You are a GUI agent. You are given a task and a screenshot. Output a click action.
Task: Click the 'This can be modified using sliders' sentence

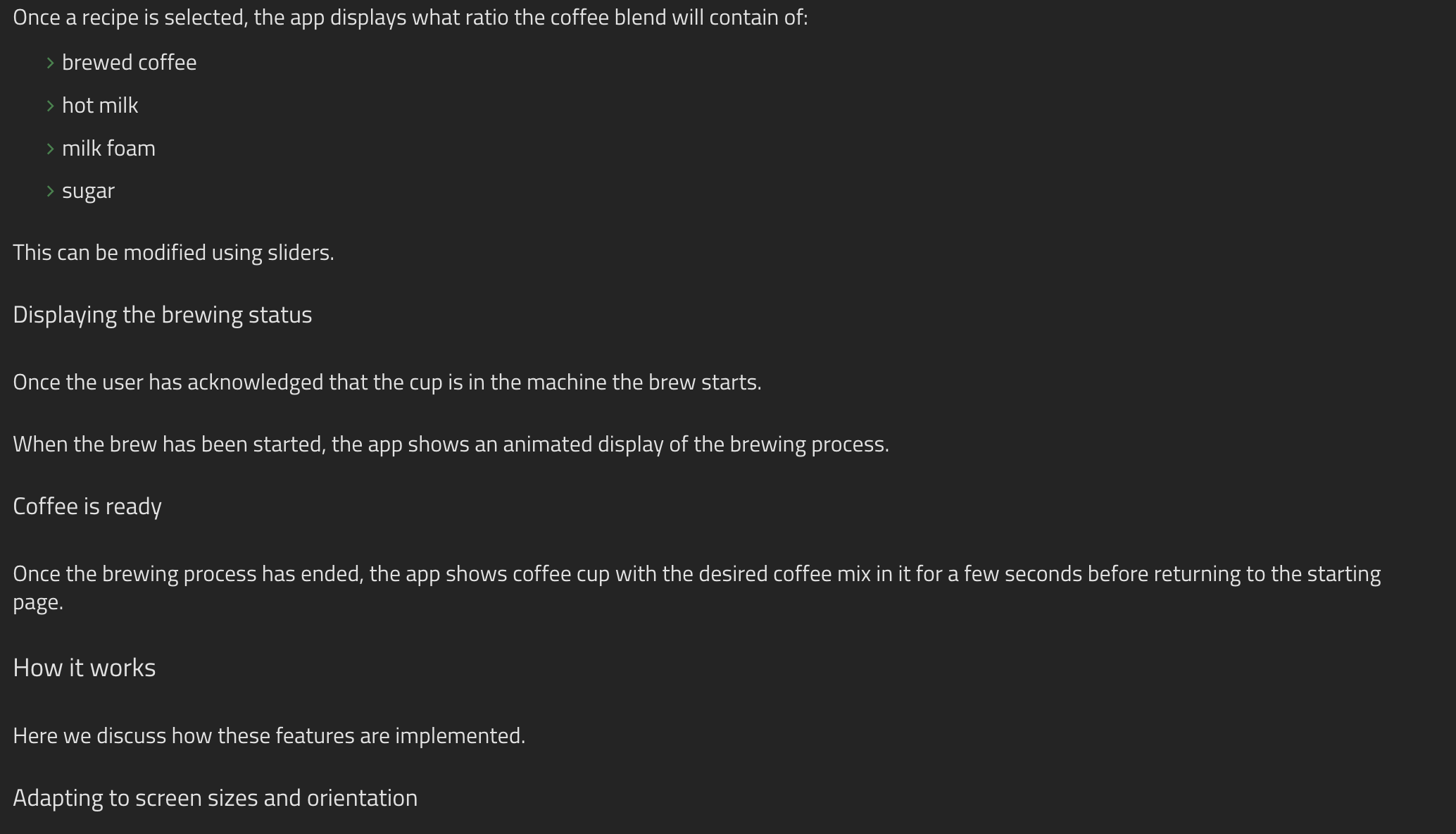[173, 253]
